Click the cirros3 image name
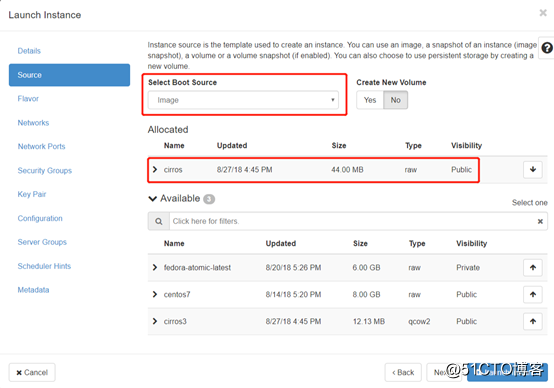 point(175,321)
